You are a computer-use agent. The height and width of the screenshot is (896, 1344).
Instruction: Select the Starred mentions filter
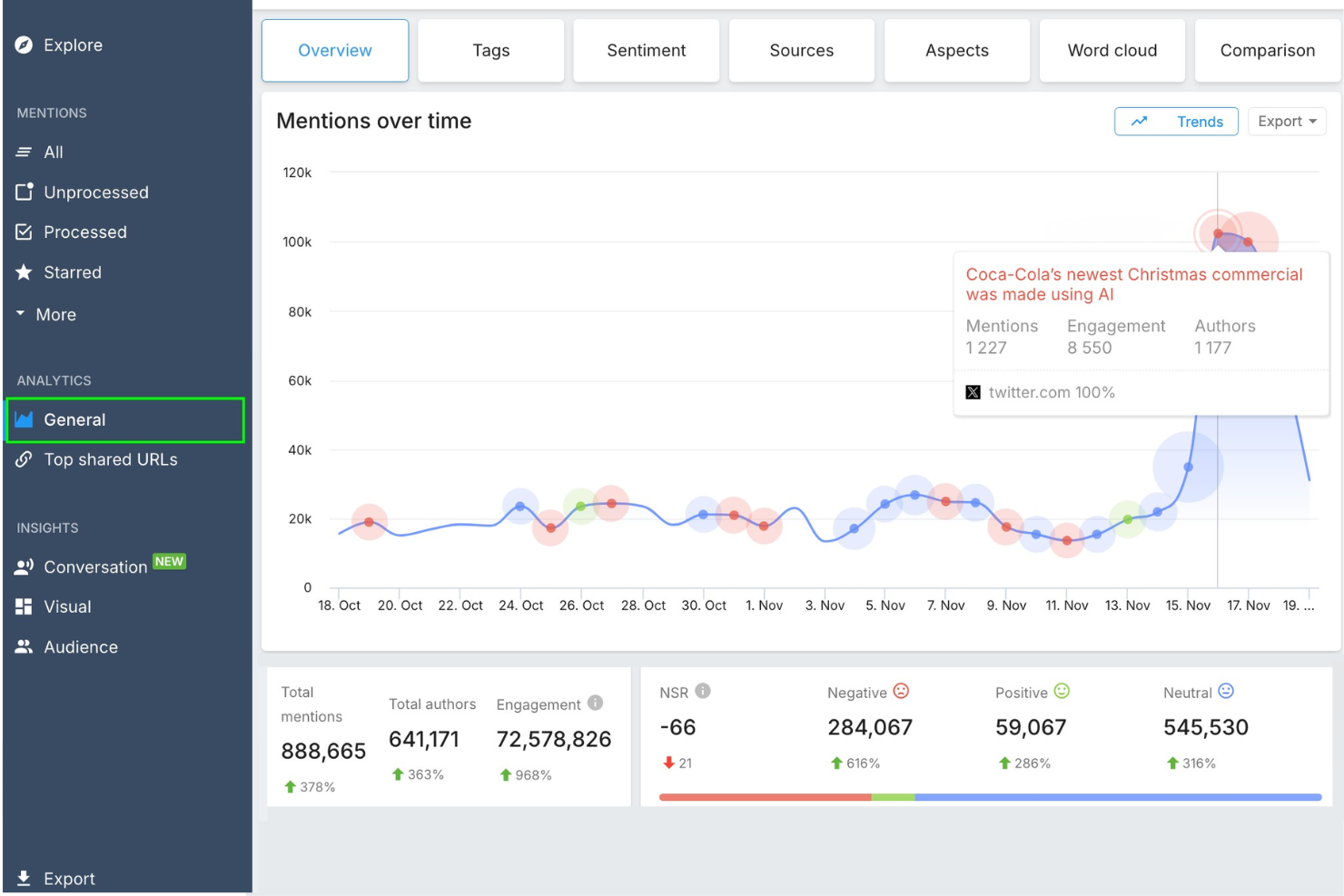pos(72,271)
